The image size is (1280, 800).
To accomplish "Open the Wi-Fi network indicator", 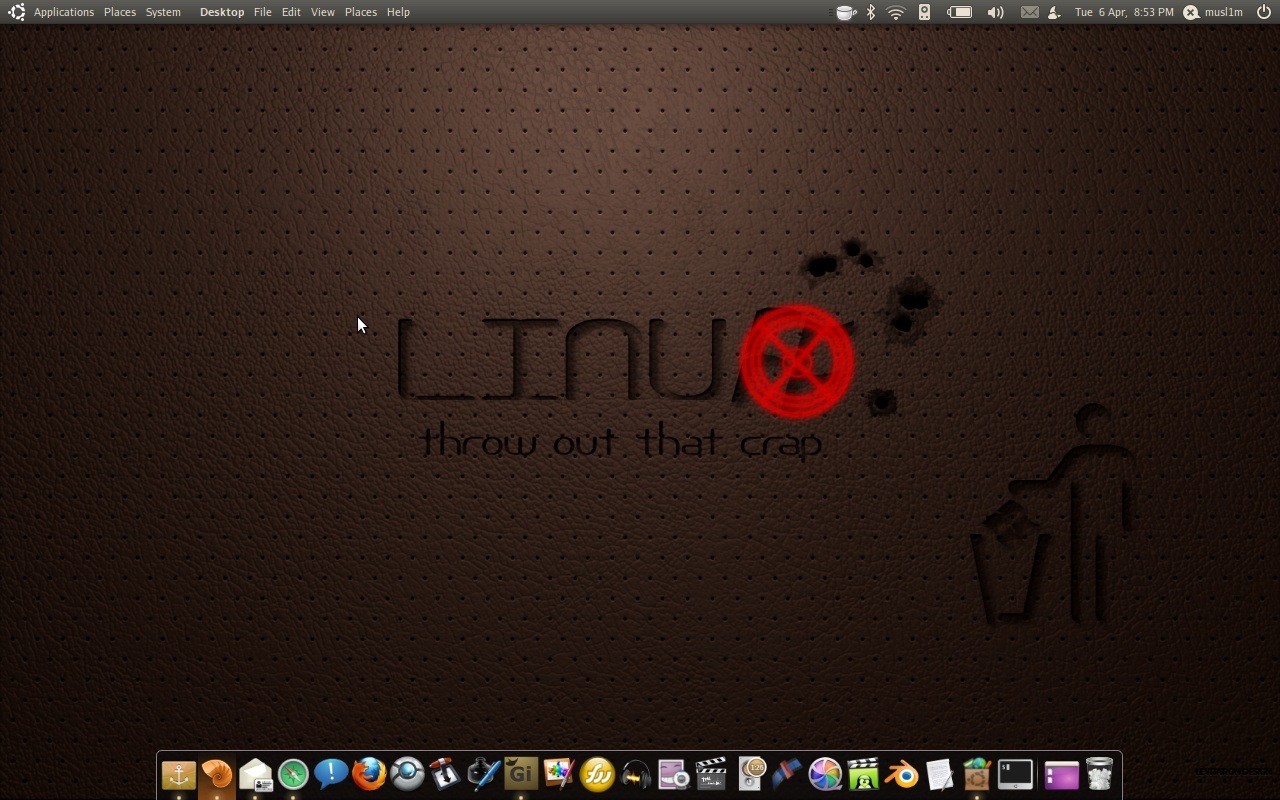I will click(x=896, y=12).
